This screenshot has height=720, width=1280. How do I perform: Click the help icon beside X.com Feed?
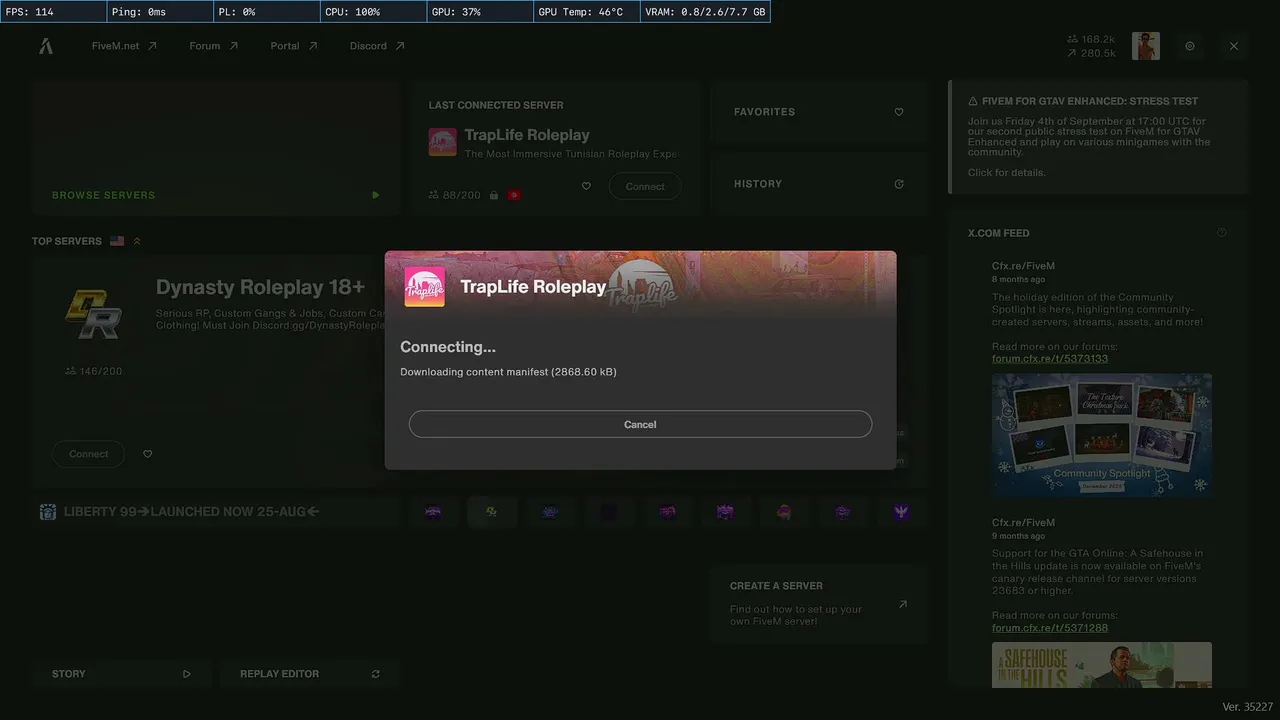[x=1222, y=233]
